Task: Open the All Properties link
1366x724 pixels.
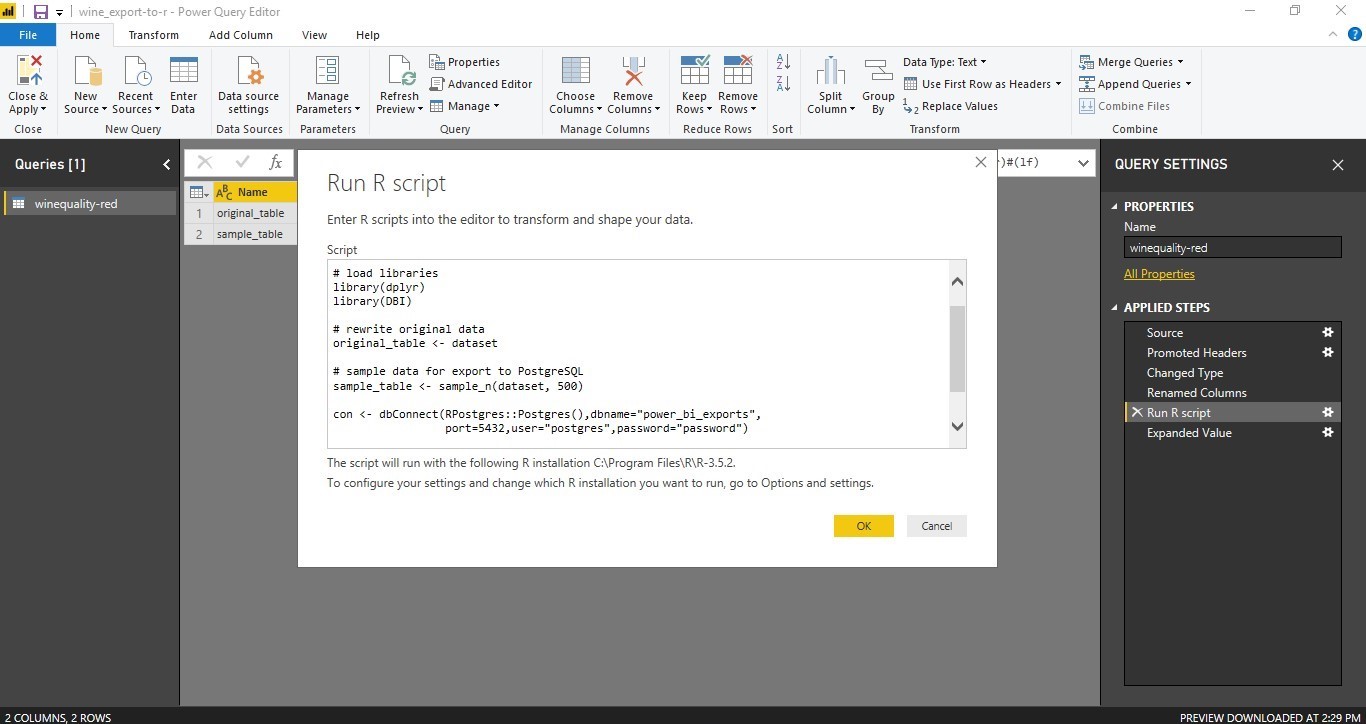Action: (1159, 274)
